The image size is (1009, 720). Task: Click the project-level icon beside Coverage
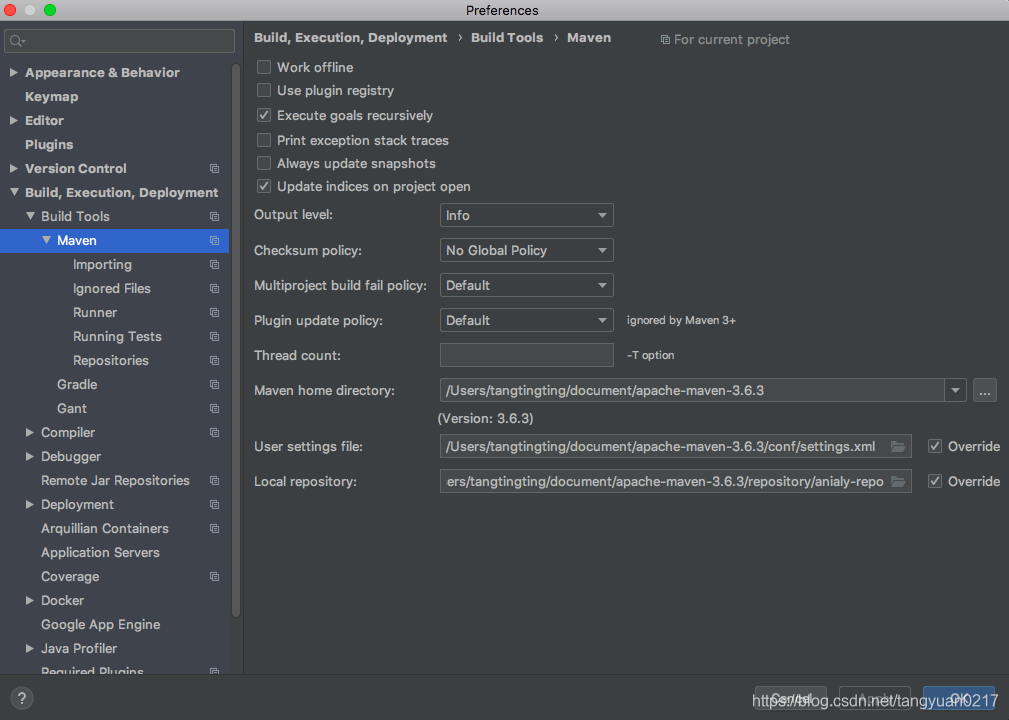(x=214, y=577)
